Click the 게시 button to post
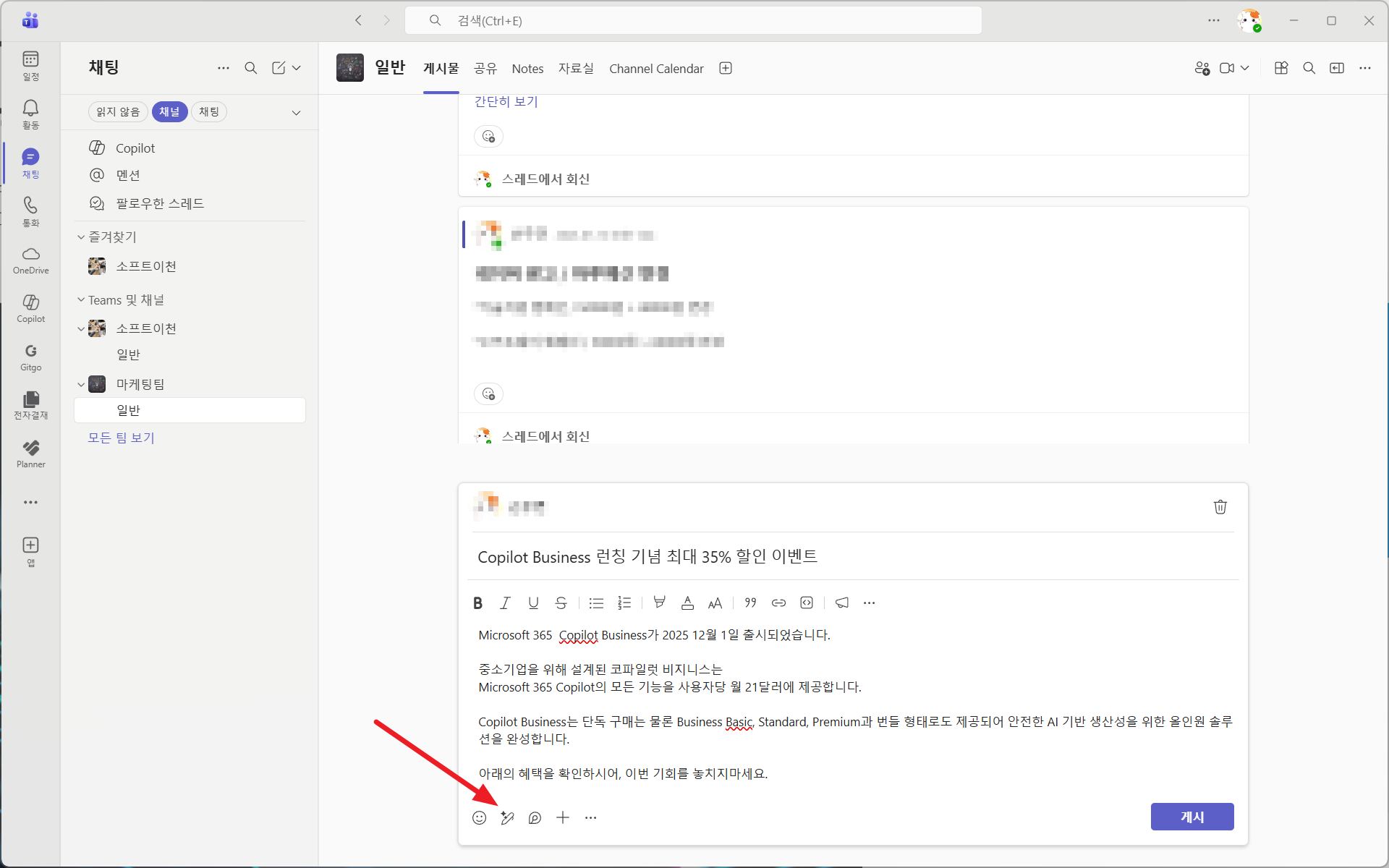The image size is (1389, 868). coord(1192,817)
